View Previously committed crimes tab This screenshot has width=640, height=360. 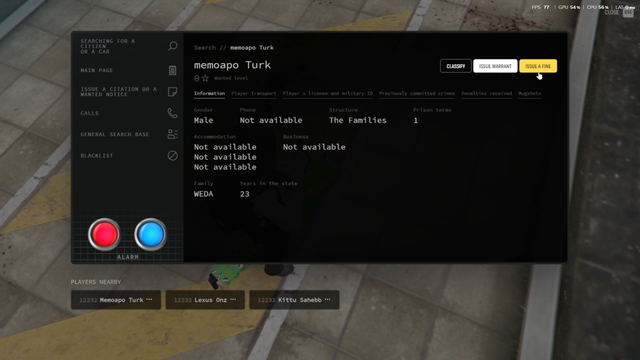[x=417, y=93]
